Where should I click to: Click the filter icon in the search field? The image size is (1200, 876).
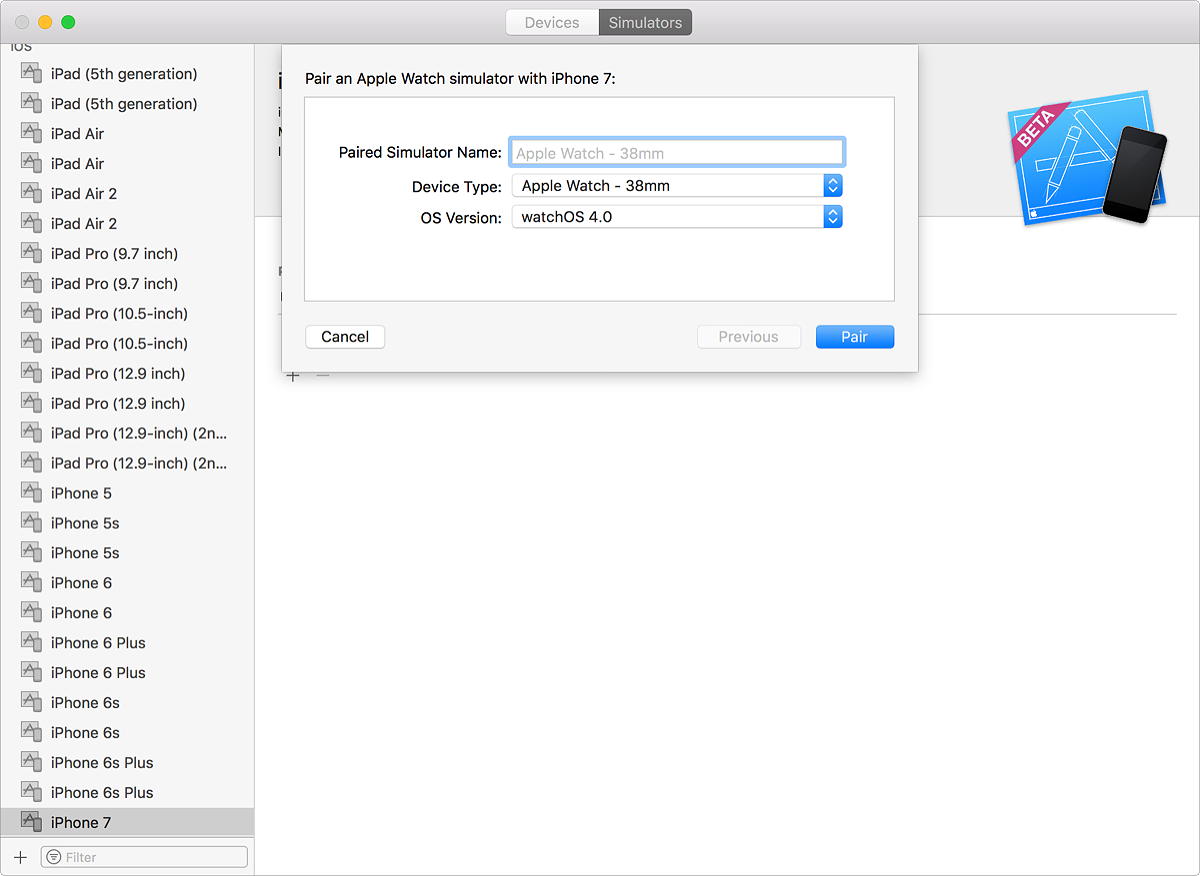[x=54, y=857]
